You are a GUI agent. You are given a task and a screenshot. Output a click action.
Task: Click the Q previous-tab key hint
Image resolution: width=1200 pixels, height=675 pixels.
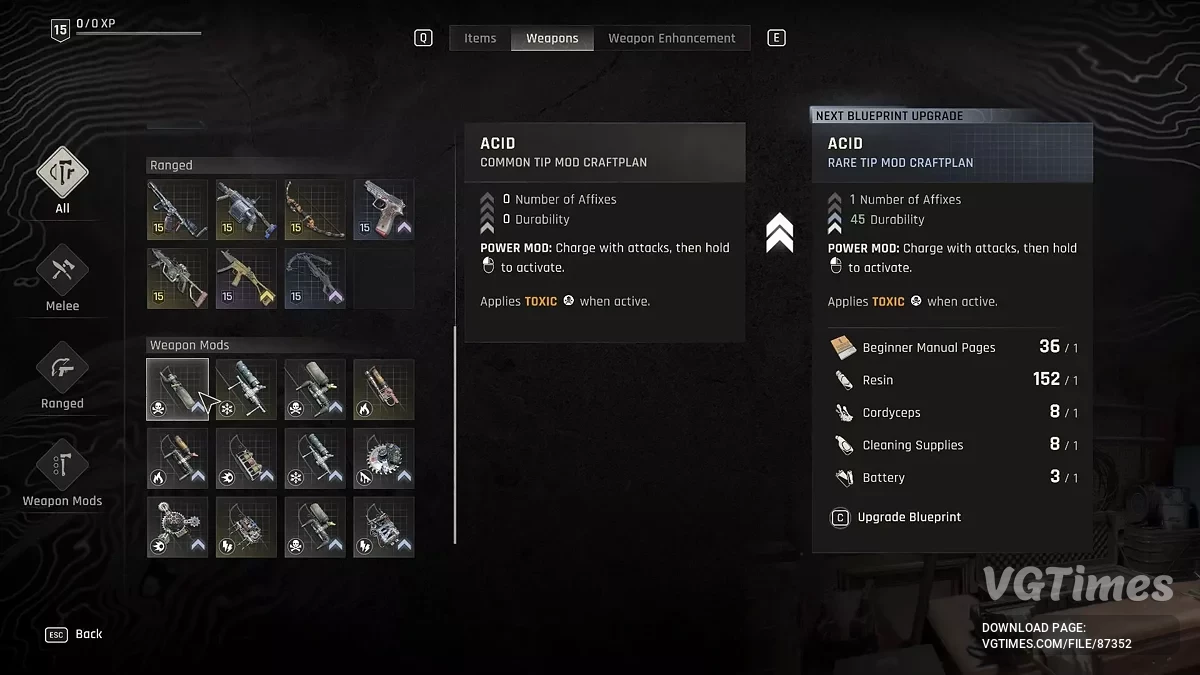[x=424, y=38]
